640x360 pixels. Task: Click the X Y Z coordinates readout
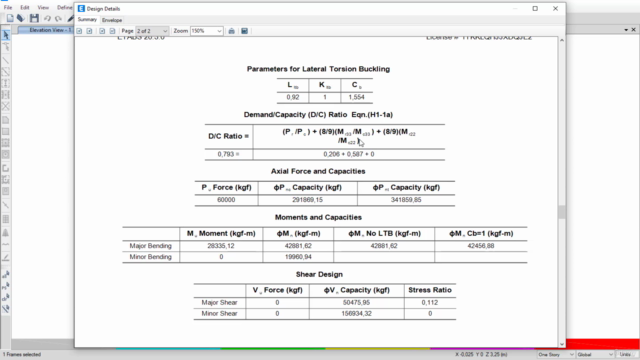[x=481, y=355]
